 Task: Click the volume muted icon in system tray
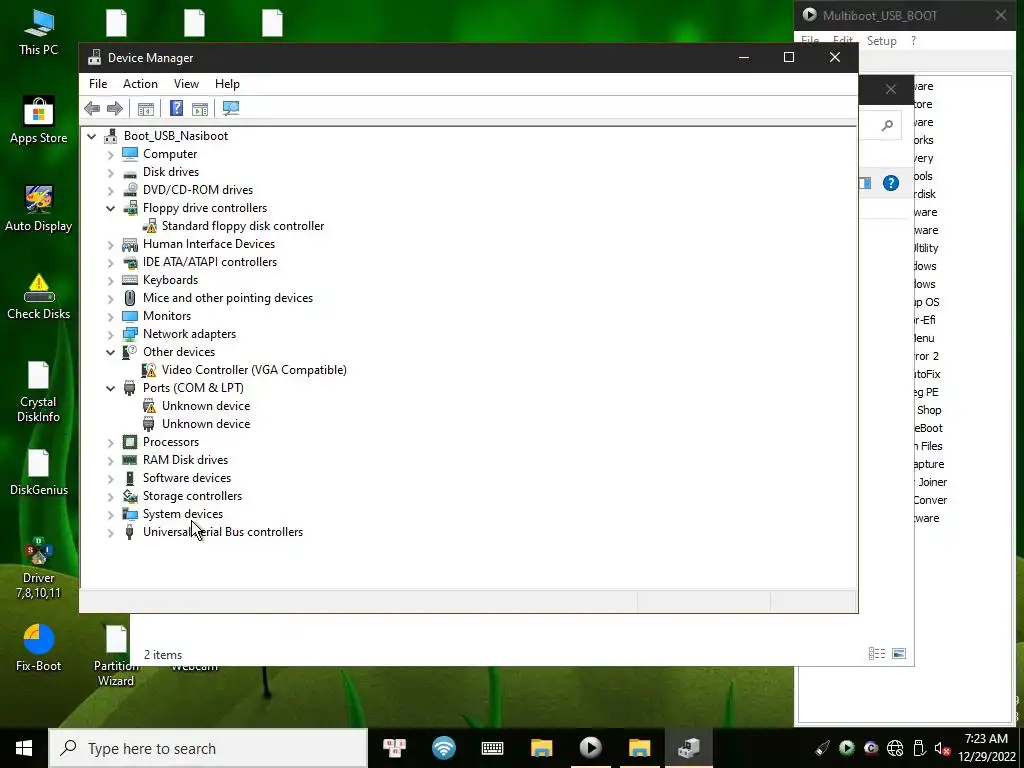[x=942, y=749]
